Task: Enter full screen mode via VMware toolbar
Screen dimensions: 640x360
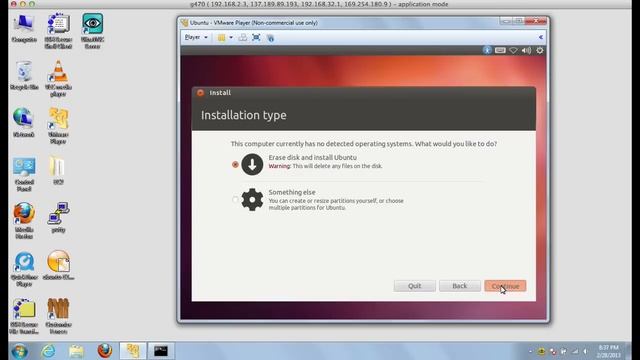Action: point(256,38)
